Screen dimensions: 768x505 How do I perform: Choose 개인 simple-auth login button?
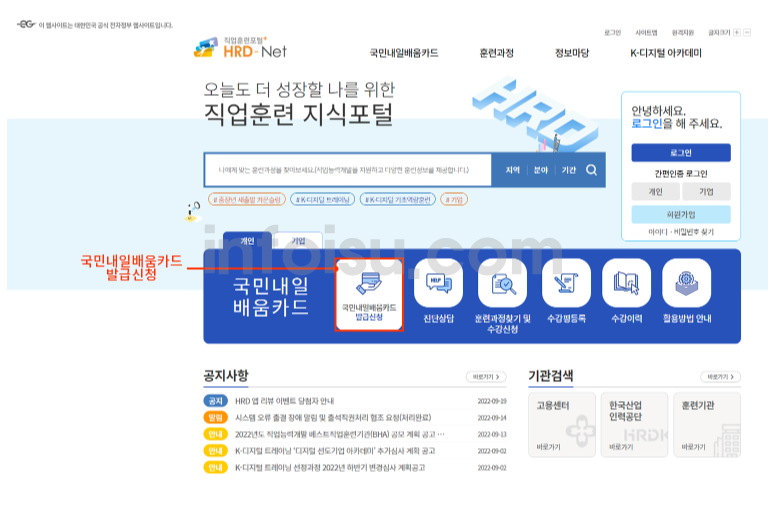pos(655,192)
